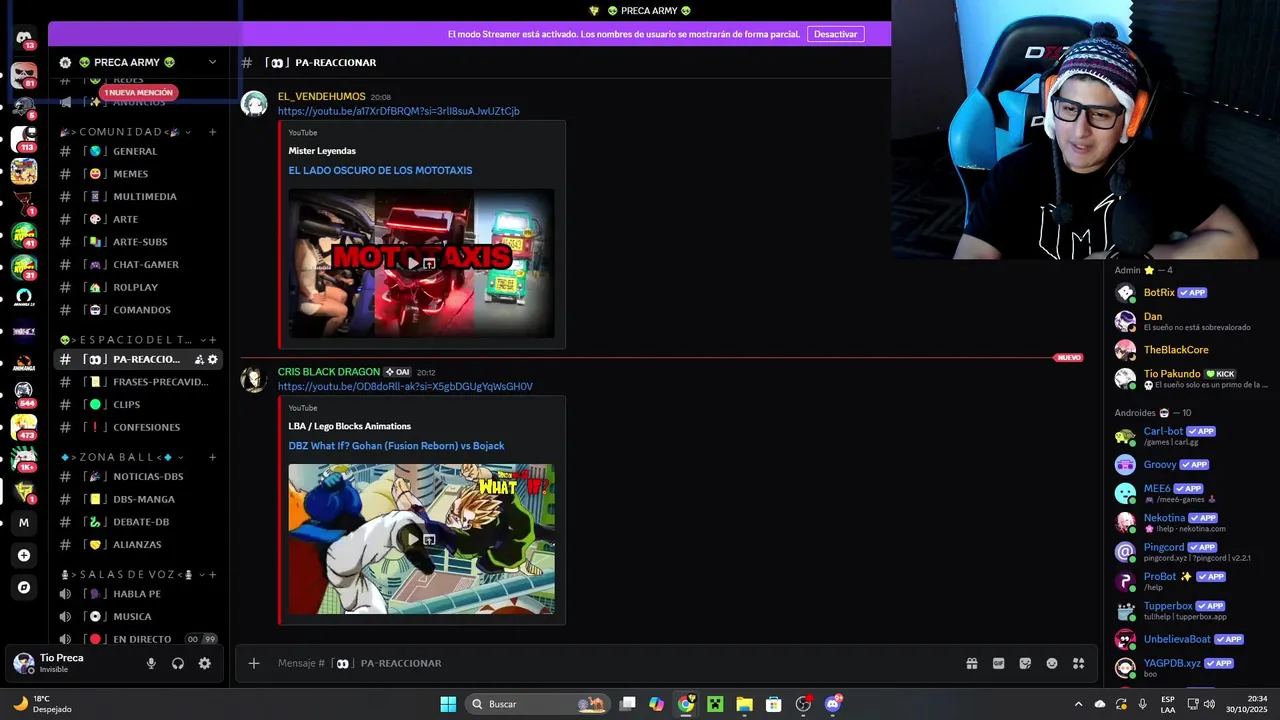Add a channel to SALAS DE VOZ
The width and height of the screenshot is (1280, 720).
pos(213,575)
